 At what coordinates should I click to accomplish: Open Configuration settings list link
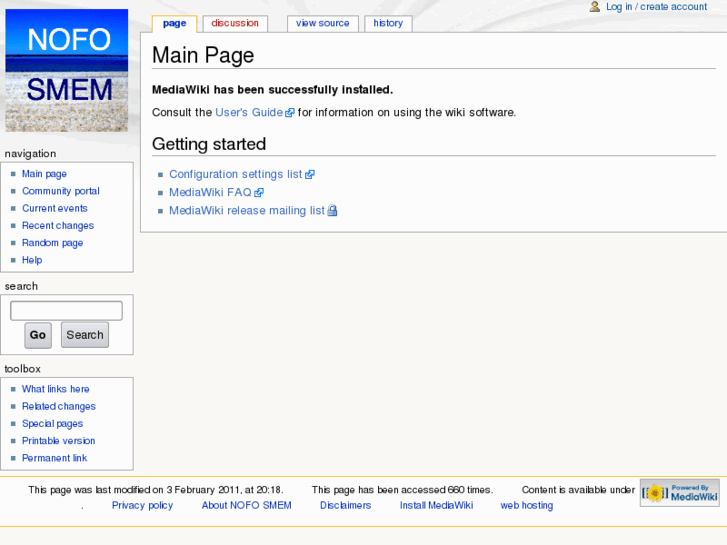[236, 174]
